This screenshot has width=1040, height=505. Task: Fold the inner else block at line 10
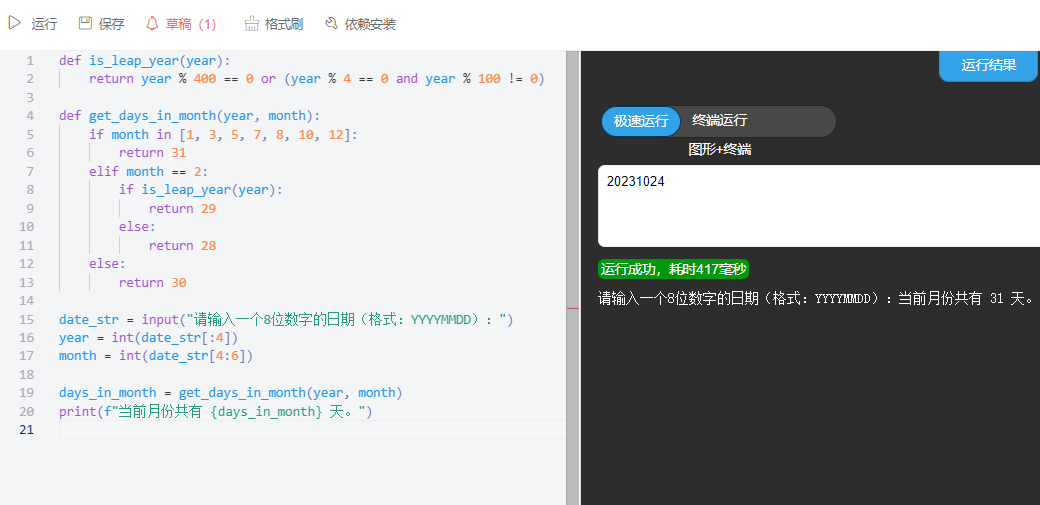coord(48,227)
